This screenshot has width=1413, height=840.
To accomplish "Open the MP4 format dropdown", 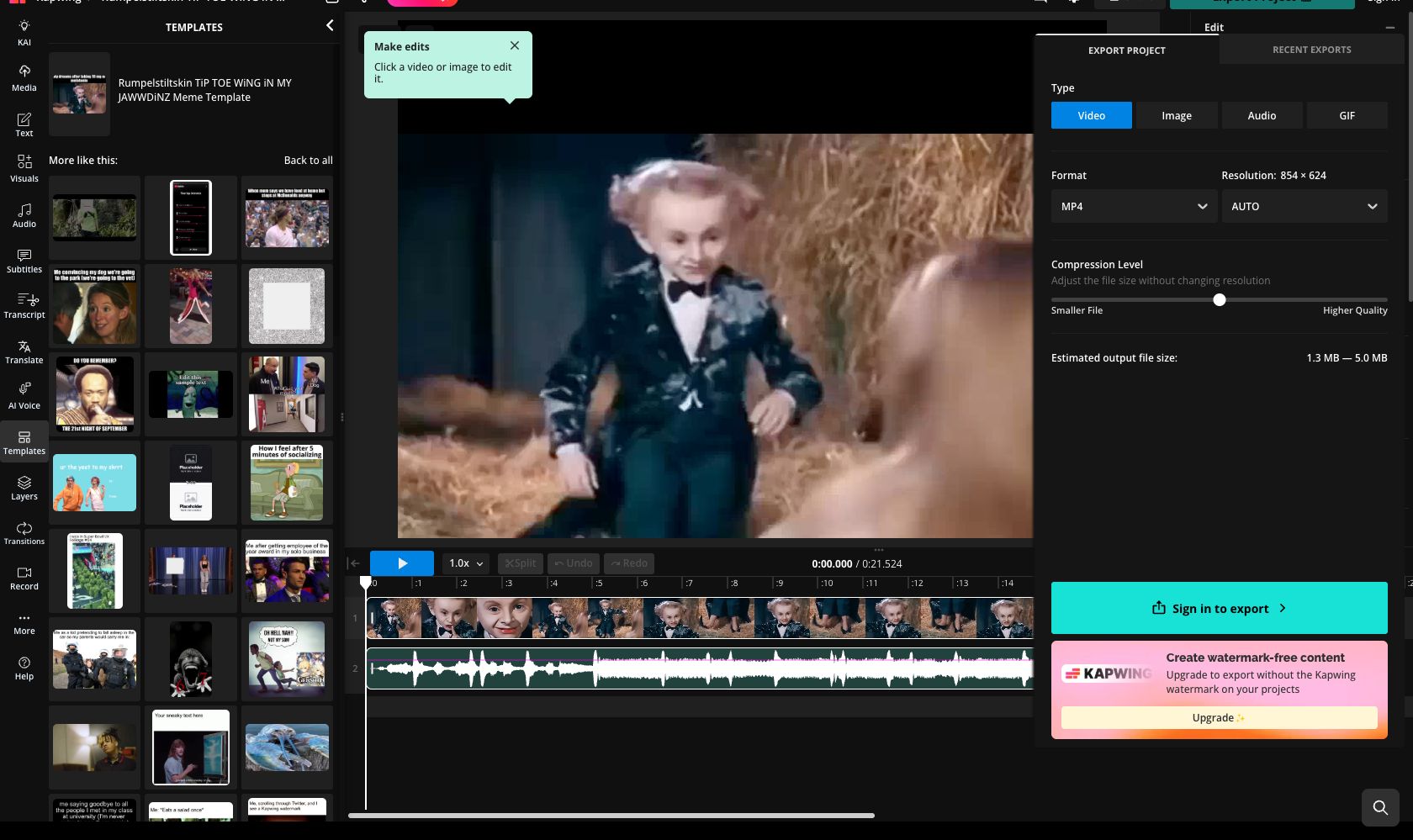I will pos(1134,206).
